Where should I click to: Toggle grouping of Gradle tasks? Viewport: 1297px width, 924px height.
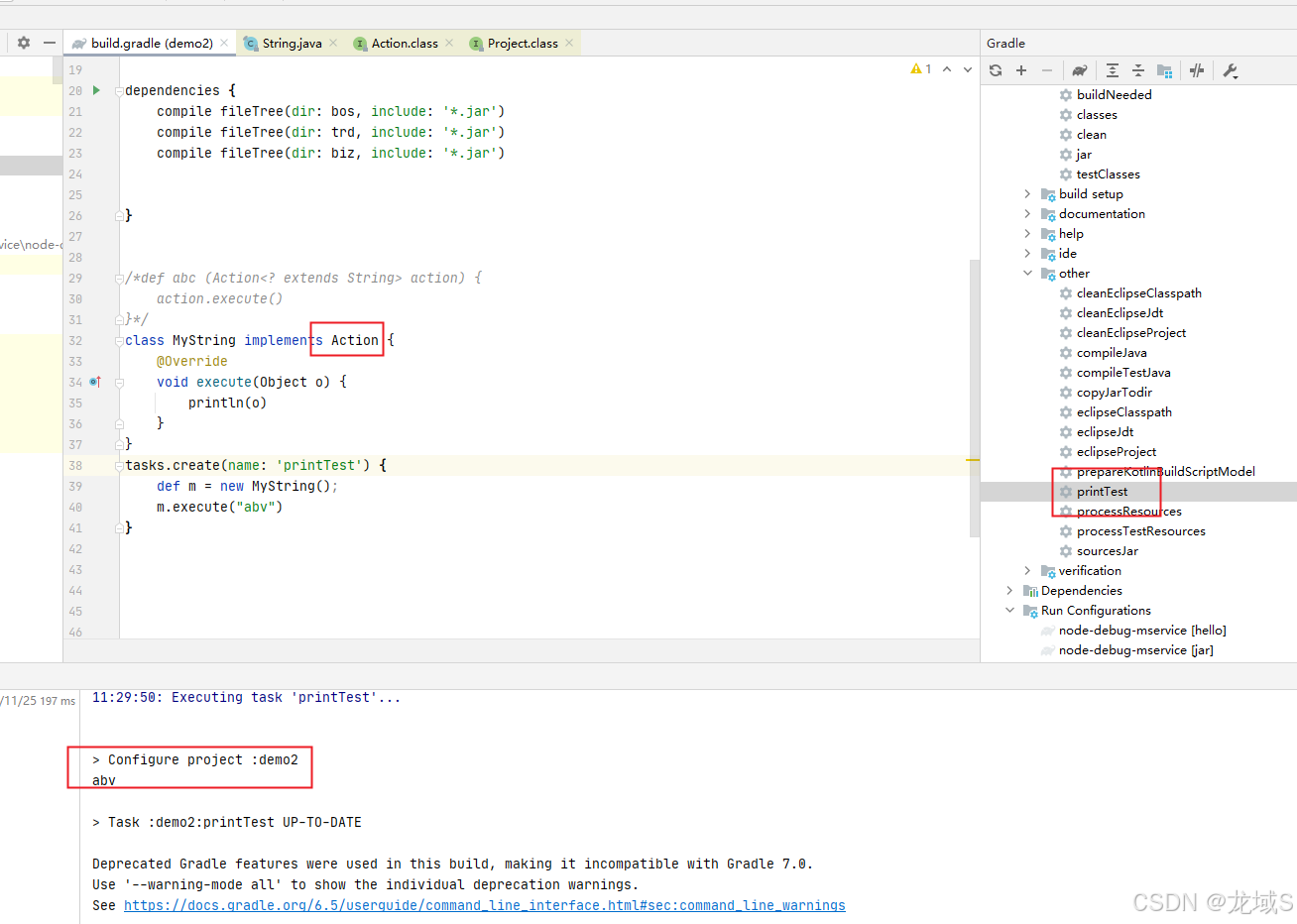[x=1165, y=70]
